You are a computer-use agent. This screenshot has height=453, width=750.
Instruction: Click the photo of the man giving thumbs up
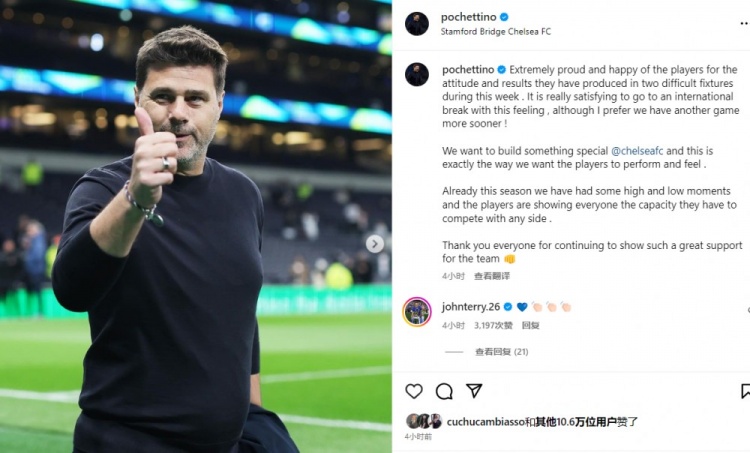pyautogui.click(x=195, y=226)
